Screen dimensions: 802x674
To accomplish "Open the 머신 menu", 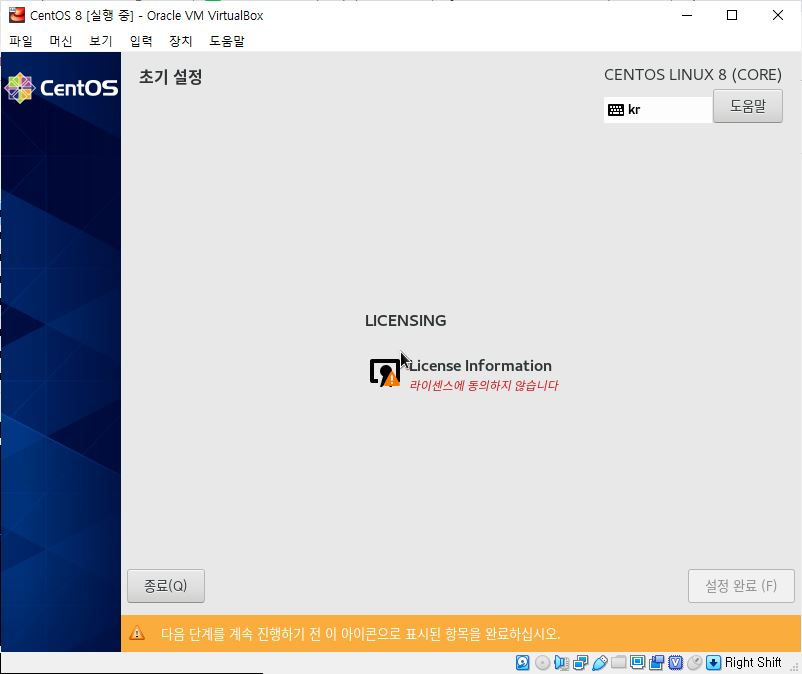I will pyautogui.click(x=60, y=41).
